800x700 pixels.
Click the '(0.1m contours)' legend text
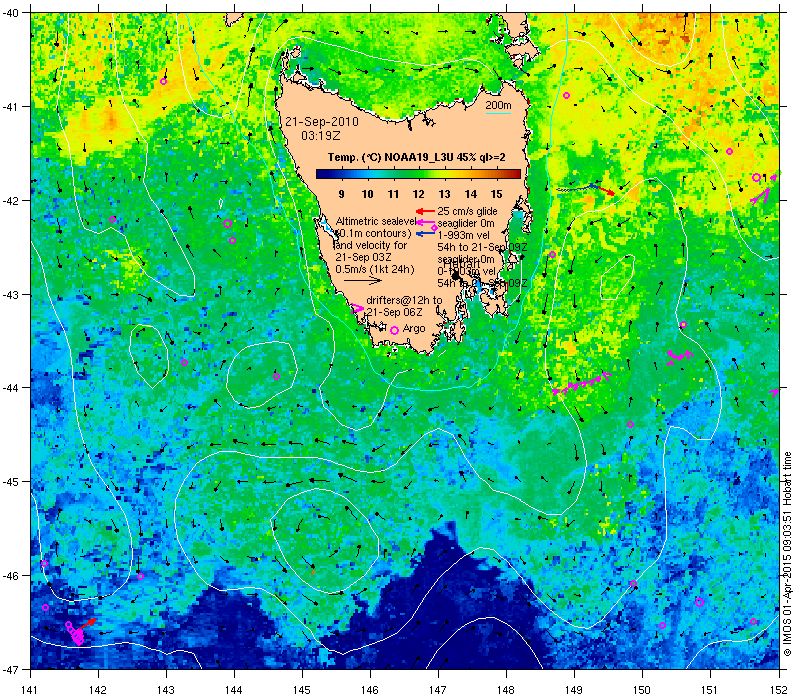pos(373,234)
